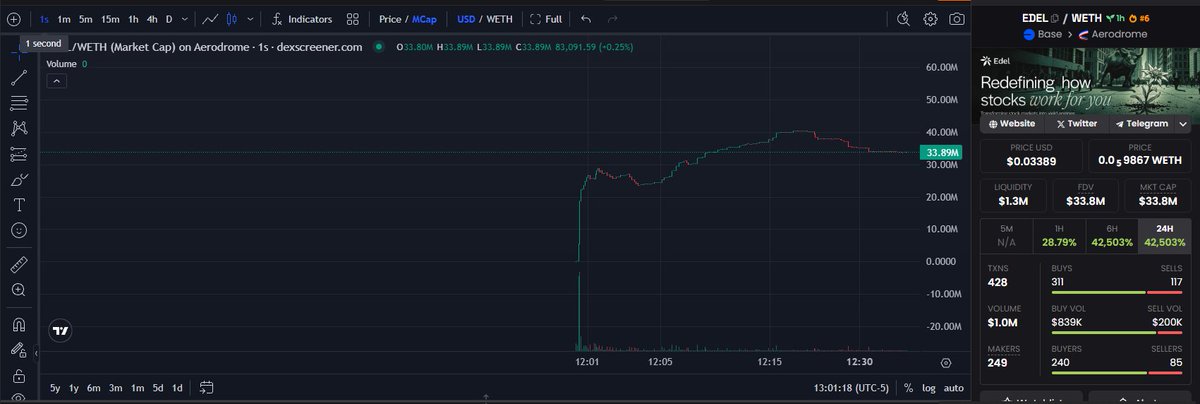Switch chart to line style
Viewport: 1200px width, 404px height.
pyautogui.click(x=210, y=18)
